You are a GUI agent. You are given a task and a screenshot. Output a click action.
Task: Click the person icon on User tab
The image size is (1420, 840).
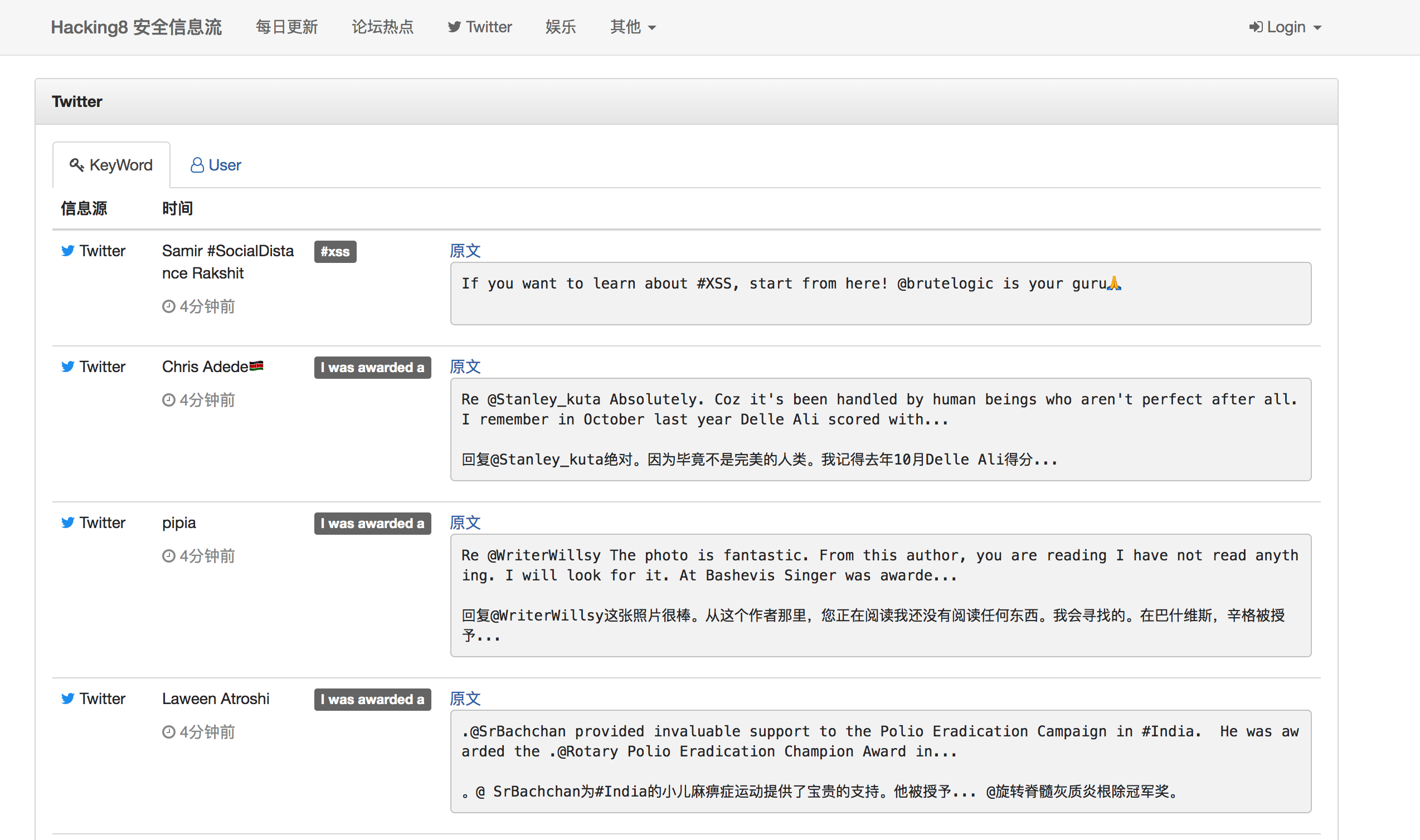(197, 165)
